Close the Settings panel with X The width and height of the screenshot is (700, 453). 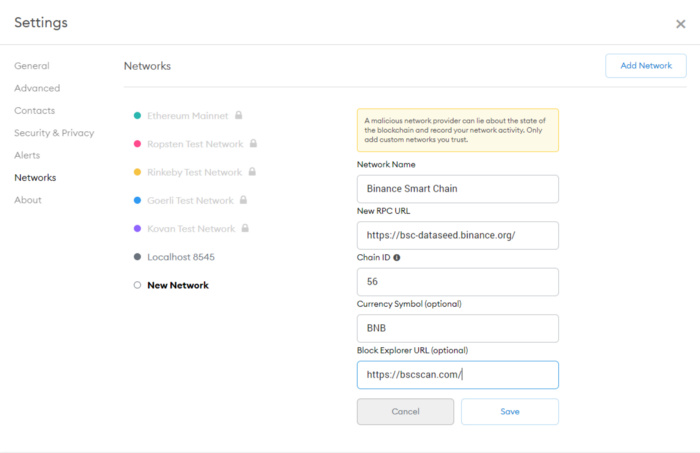click(x=681, y=24)
